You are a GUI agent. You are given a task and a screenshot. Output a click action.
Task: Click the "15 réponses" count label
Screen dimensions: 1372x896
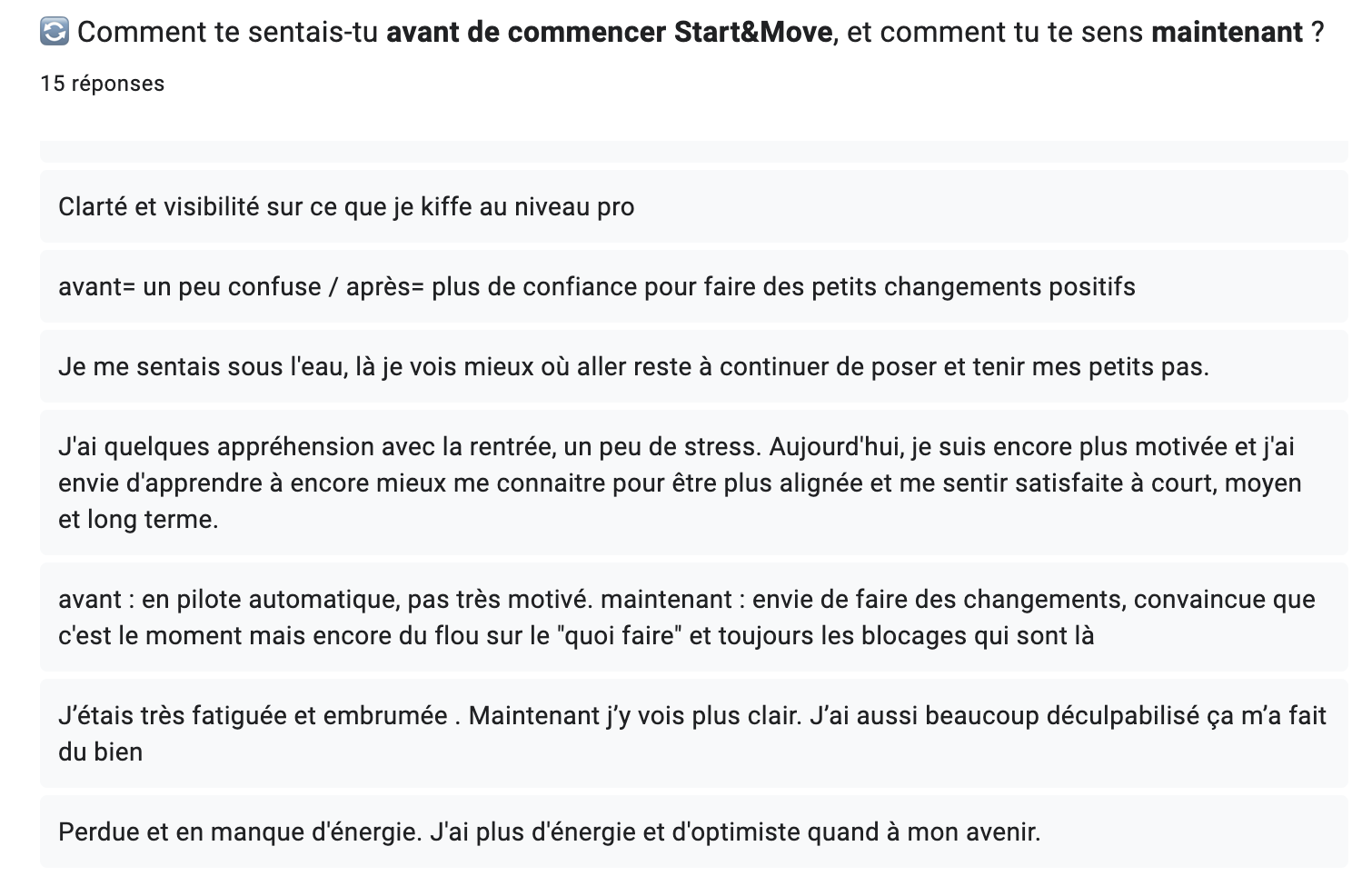pos(103,84)
